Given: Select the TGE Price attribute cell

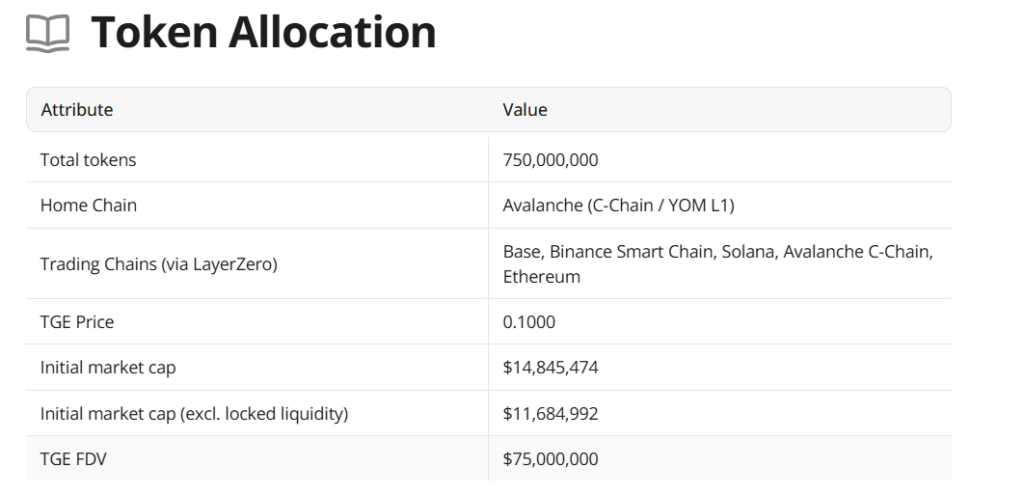Looking at the screenshot, I should tap(77, 322).
